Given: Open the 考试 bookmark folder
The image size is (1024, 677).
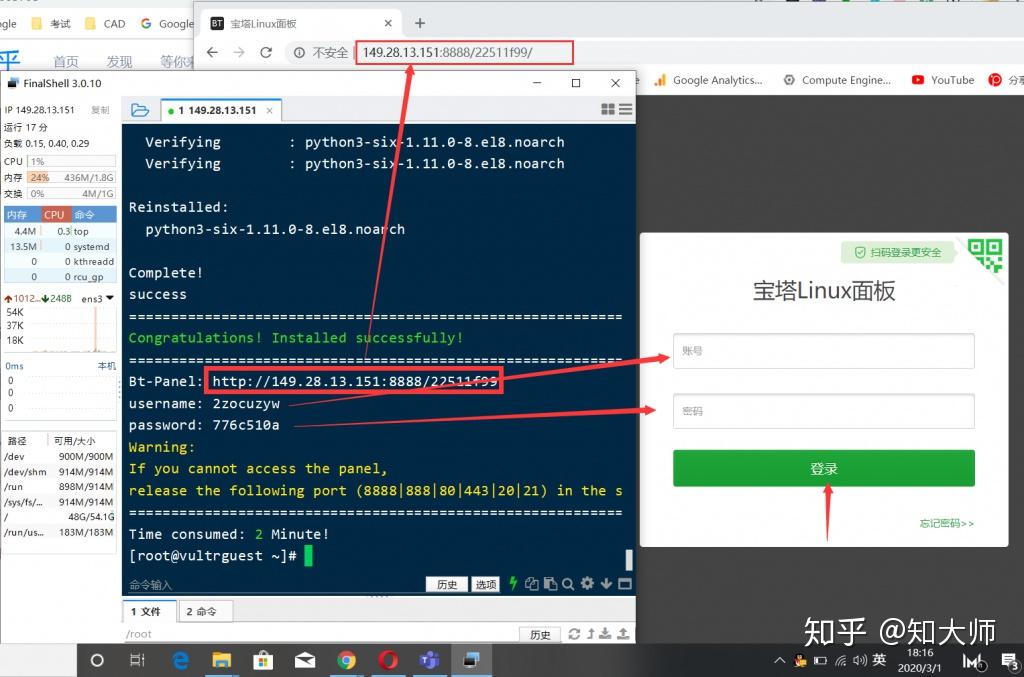Looking at the screenshot, I should (x=51, y=24).
